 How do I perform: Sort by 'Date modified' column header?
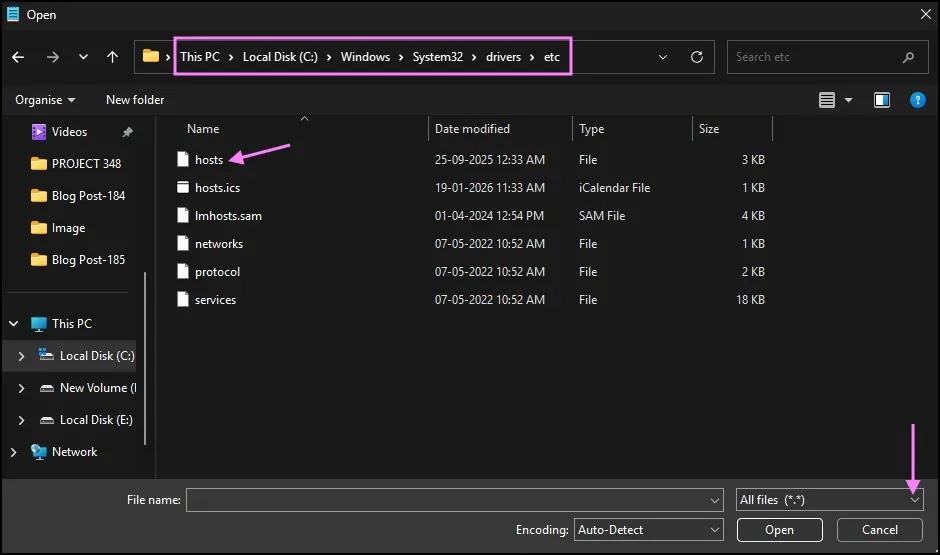point(472,129)
